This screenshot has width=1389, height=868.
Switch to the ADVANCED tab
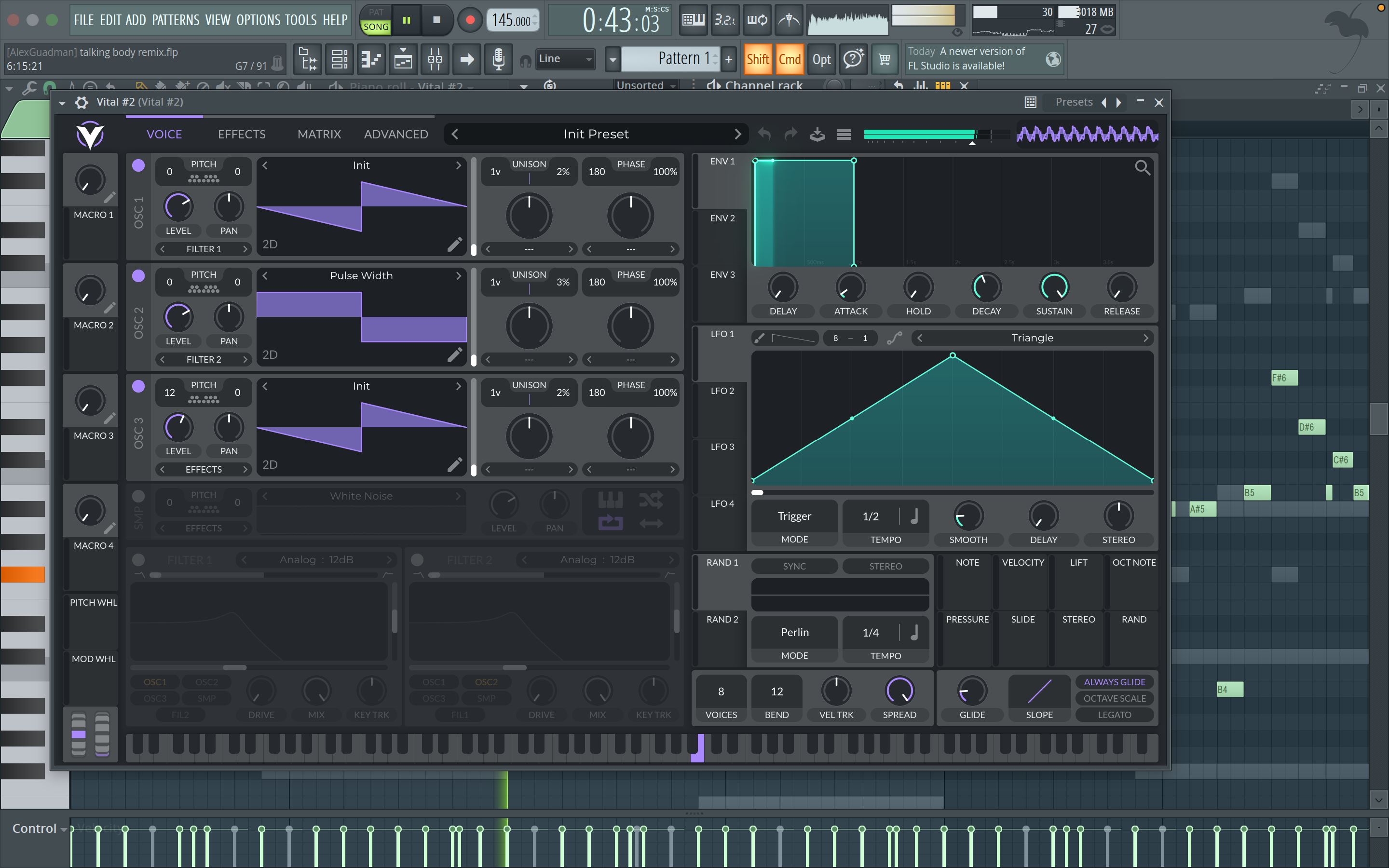tap(396, 135)
